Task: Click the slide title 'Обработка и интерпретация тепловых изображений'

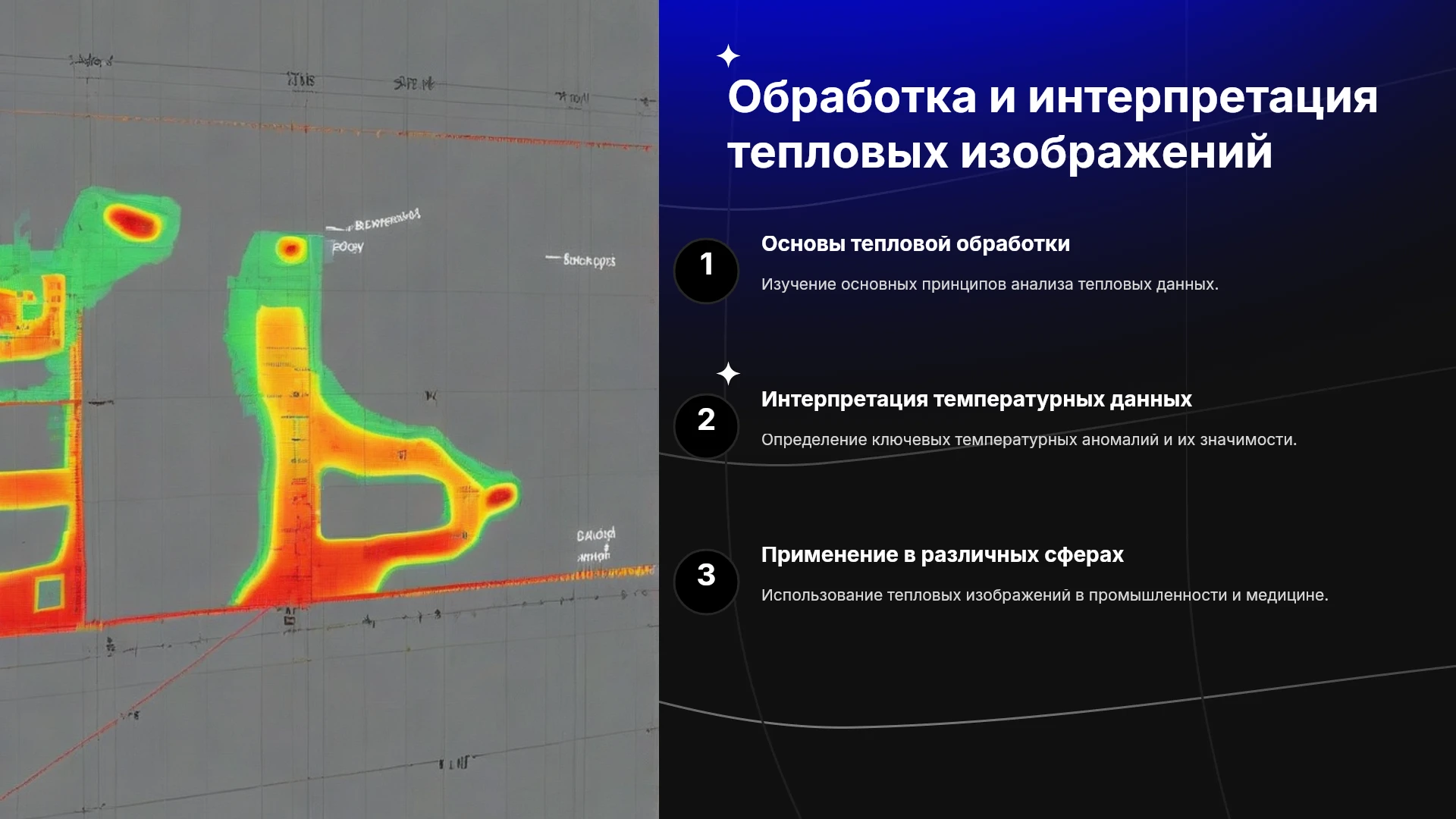Action: coord(1052,124)
